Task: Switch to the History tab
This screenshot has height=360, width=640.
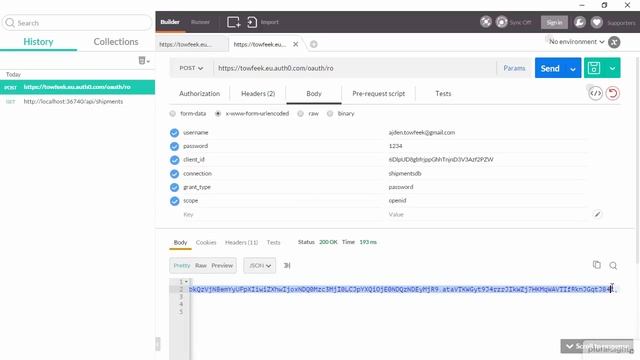Action: point(38,42)
